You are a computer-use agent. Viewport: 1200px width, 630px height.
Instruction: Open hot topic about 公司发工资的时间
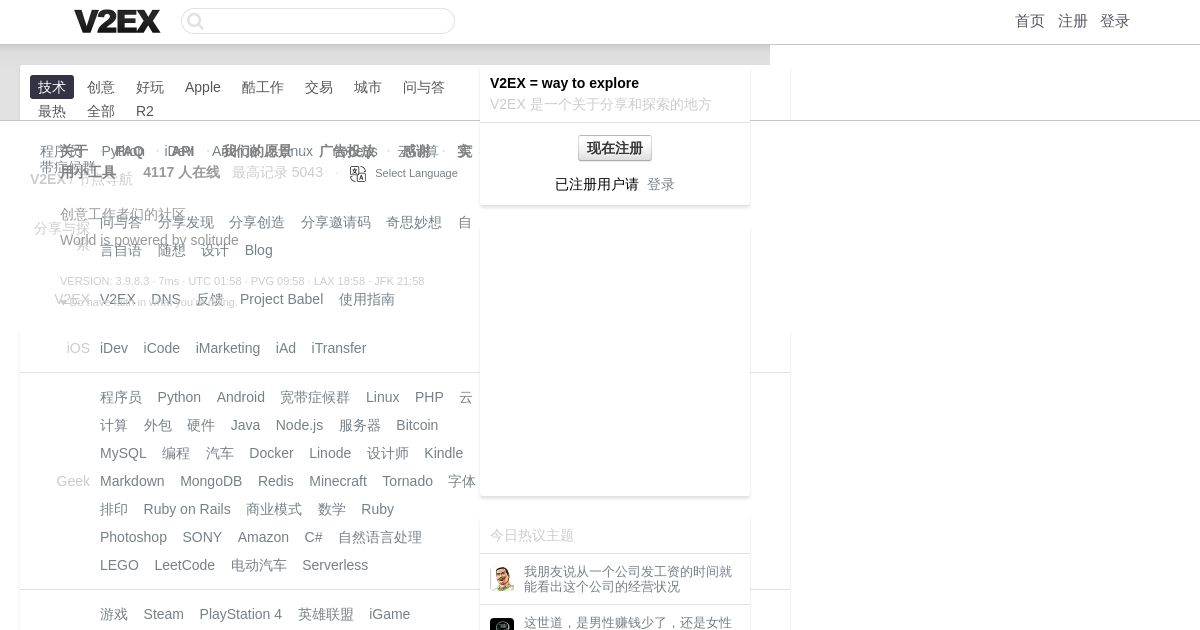click(628, 579)
